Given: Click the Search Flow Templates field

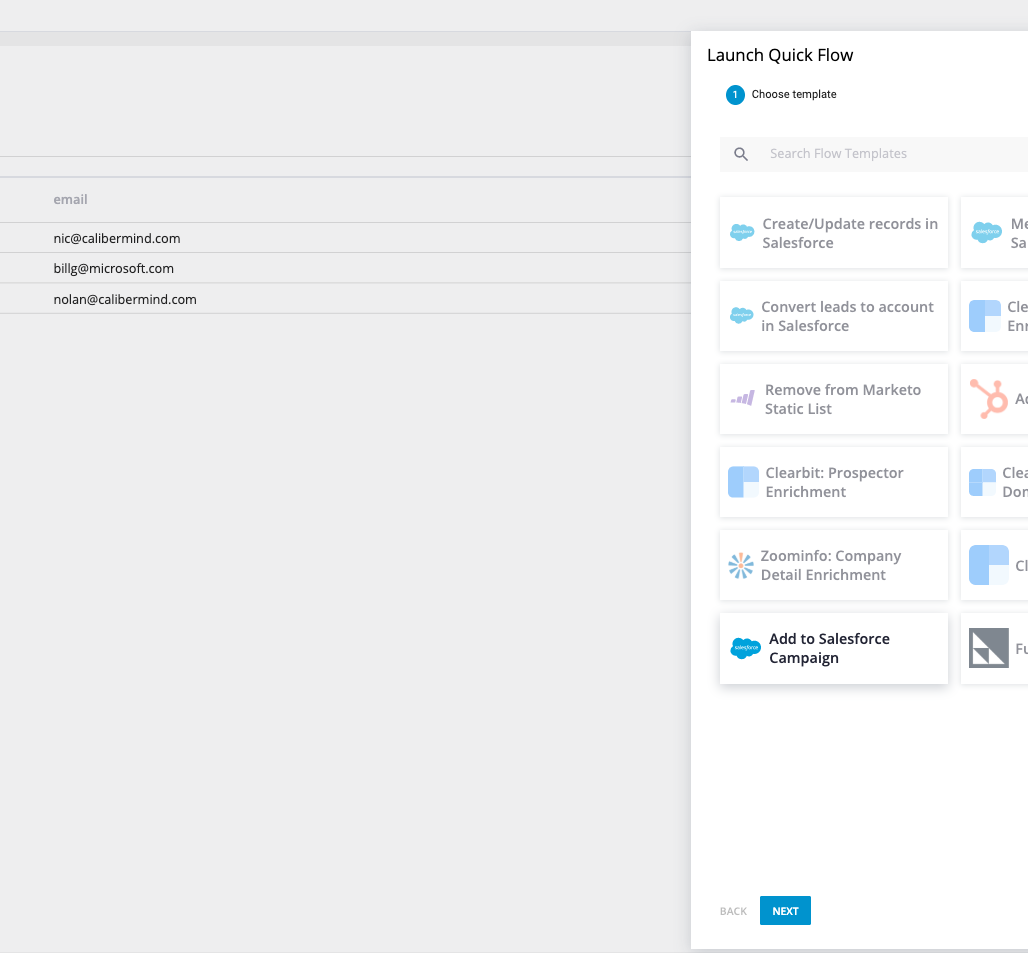Looking at the screenshot, I should [874, 154].
